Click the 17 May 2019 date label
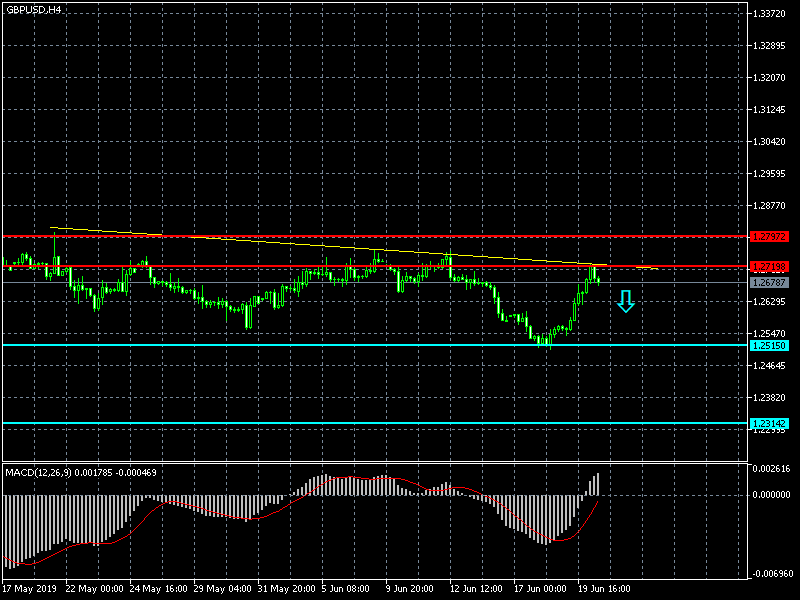Image resolution: width=800 pixels, height=600 pixels. [30, 589]
